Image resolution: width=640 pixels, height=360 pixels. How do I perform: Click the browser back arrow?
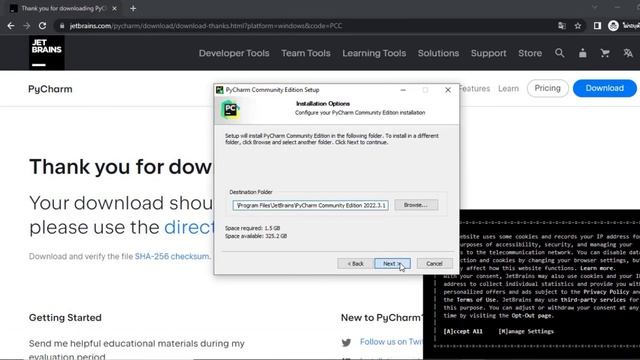[x=11, y=26]
